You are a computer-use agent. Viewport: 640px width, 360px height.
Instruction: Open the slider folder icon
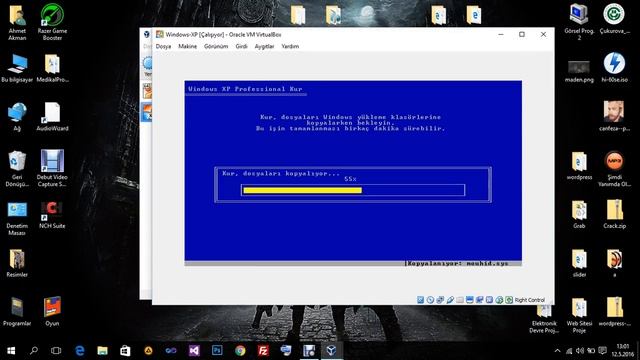coord(579,263)
